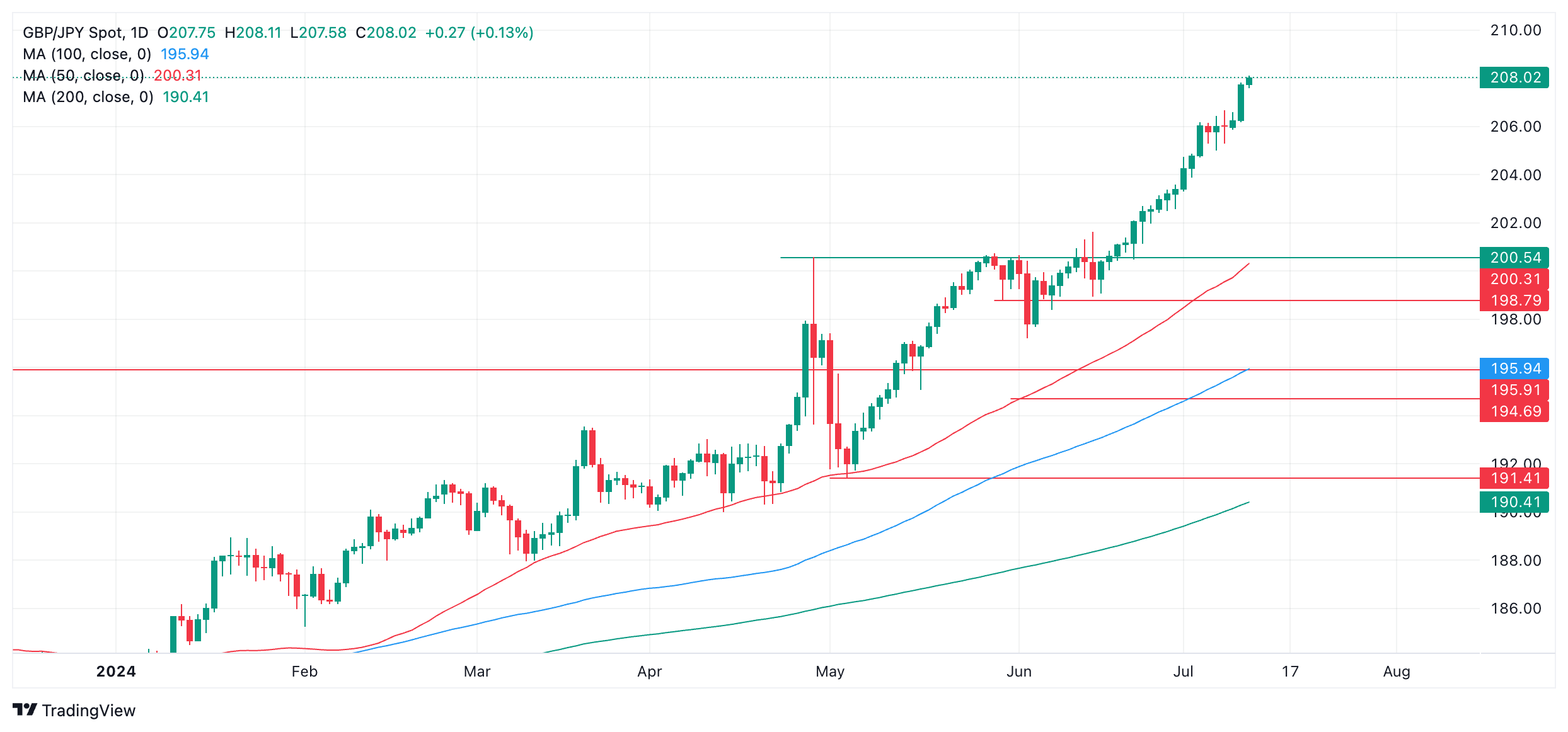Click the MA (50, close, 0) legend
Viewport: 1568px width, 732px height.
83,76
